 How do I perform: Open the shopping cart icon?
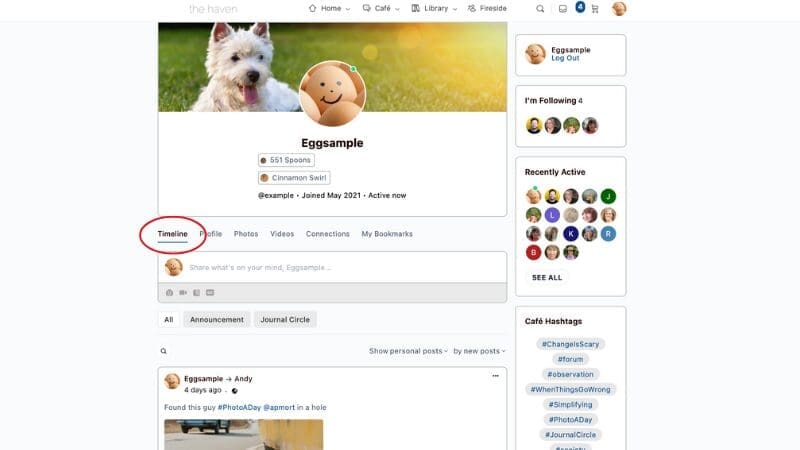point(596,9)
